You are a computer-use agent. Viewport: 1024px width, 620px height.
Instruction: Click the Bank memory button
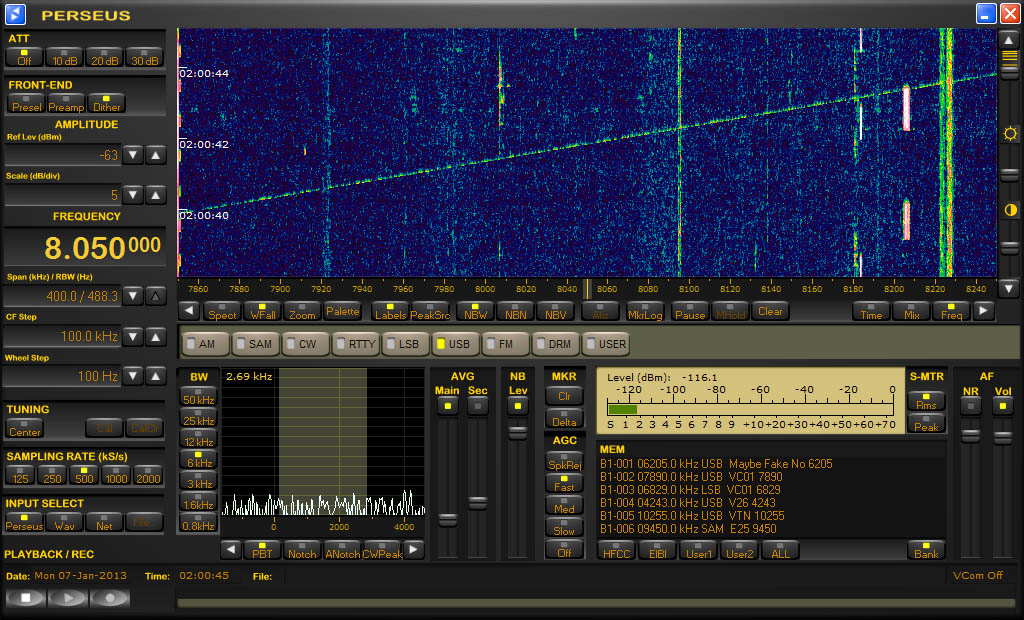tap(926, 550)
